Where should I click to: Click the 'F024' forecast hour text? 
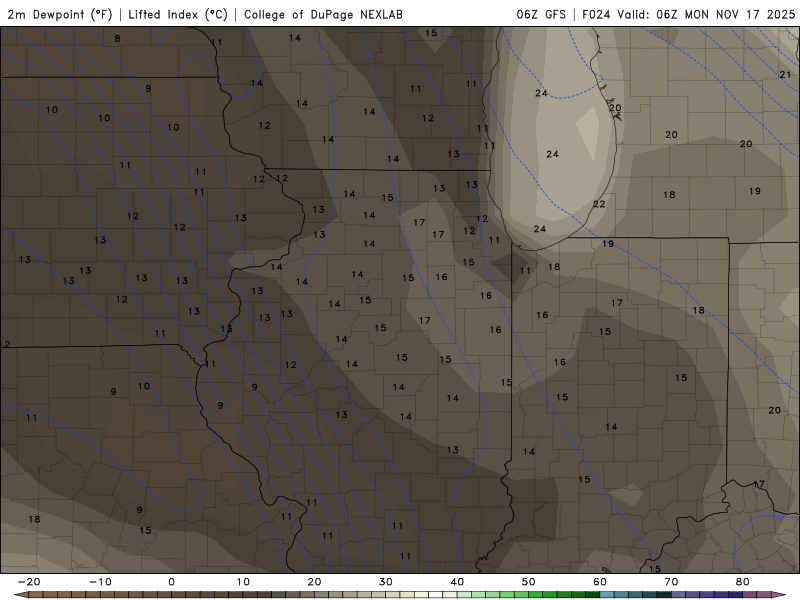click(596, 14)
